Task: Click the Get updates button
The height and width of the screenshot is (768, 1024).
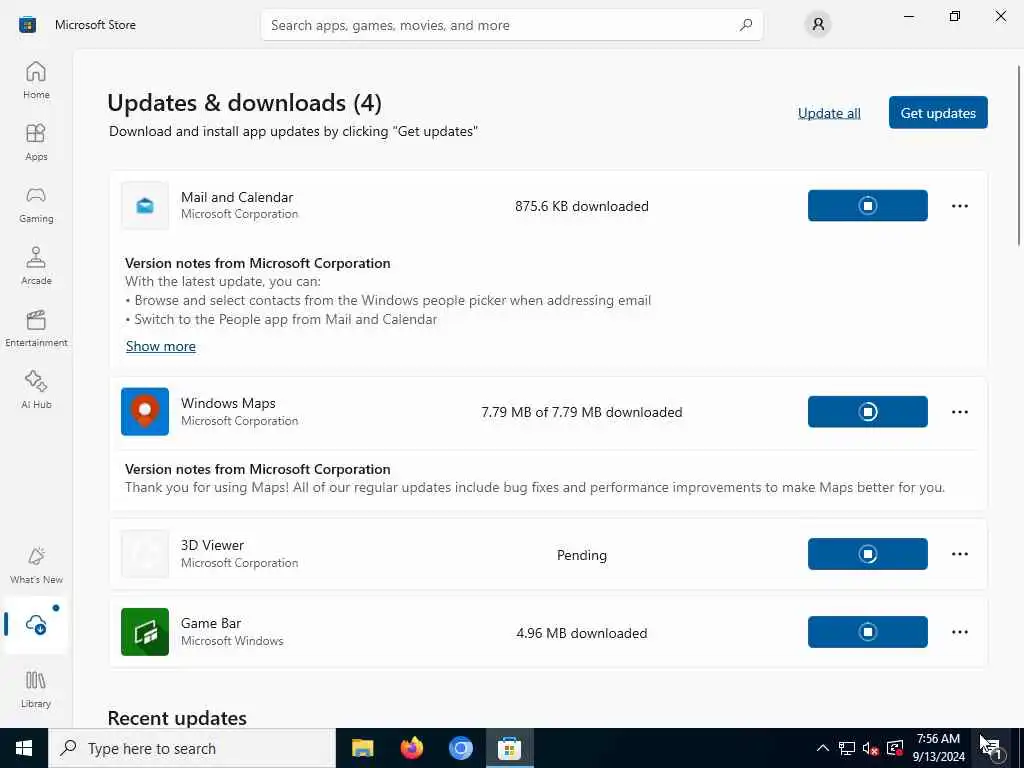Action: 938,112
